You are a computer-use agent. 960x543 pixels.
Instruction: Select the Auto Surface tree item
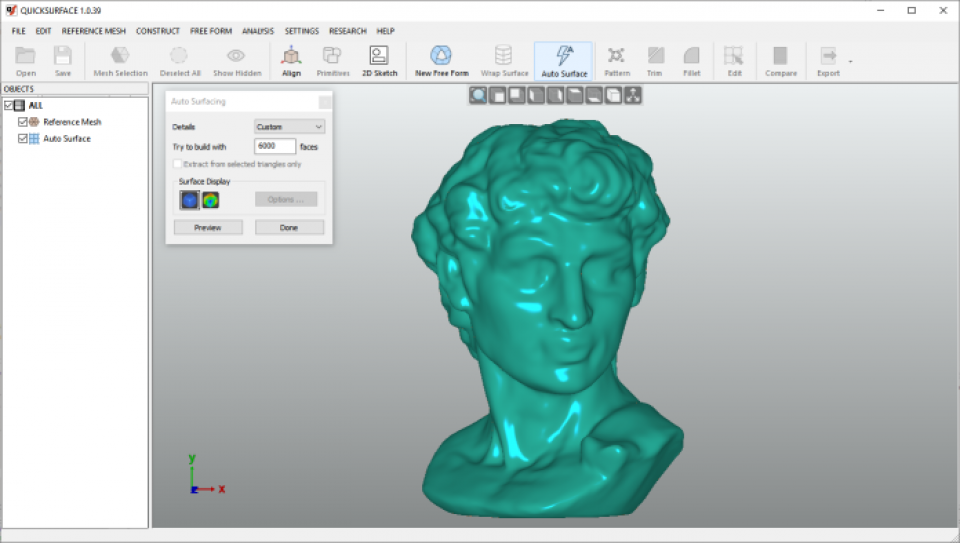(67, 138)
